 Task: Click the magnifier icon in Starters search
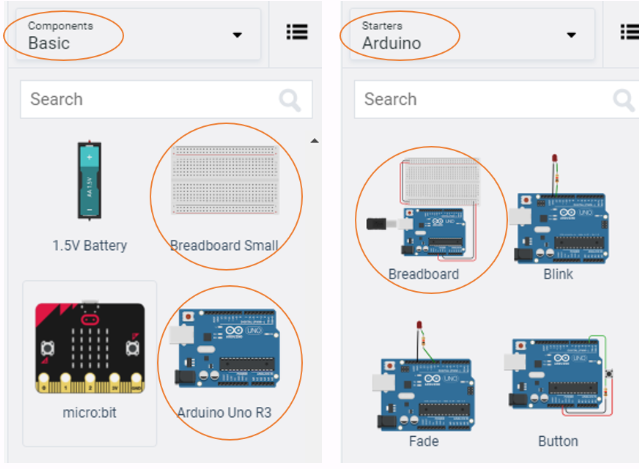coord(624,100)
